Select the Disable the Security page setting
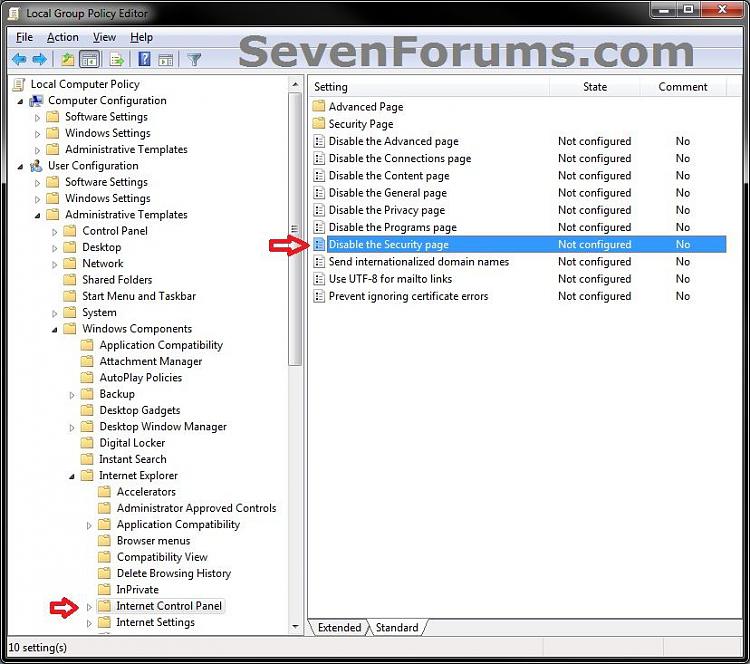This screenshot has width=750, height=664. [519, 244]
